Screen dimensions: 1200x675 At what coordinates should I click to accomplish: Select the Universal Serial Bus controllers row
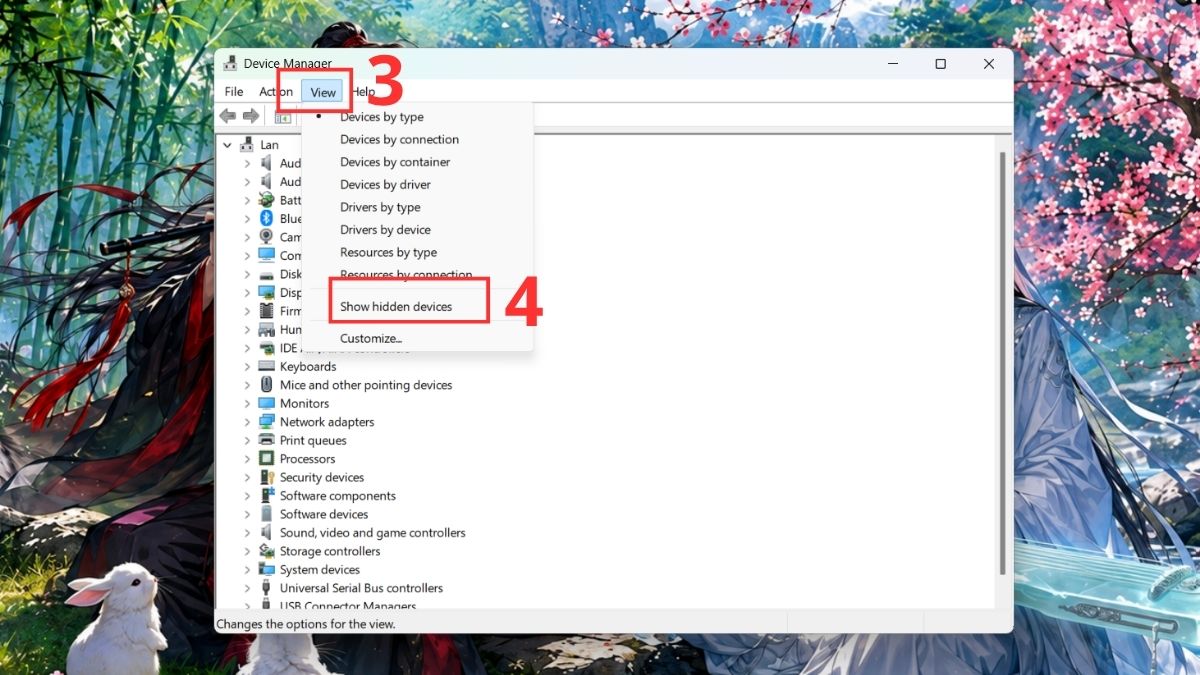(361, 588)
